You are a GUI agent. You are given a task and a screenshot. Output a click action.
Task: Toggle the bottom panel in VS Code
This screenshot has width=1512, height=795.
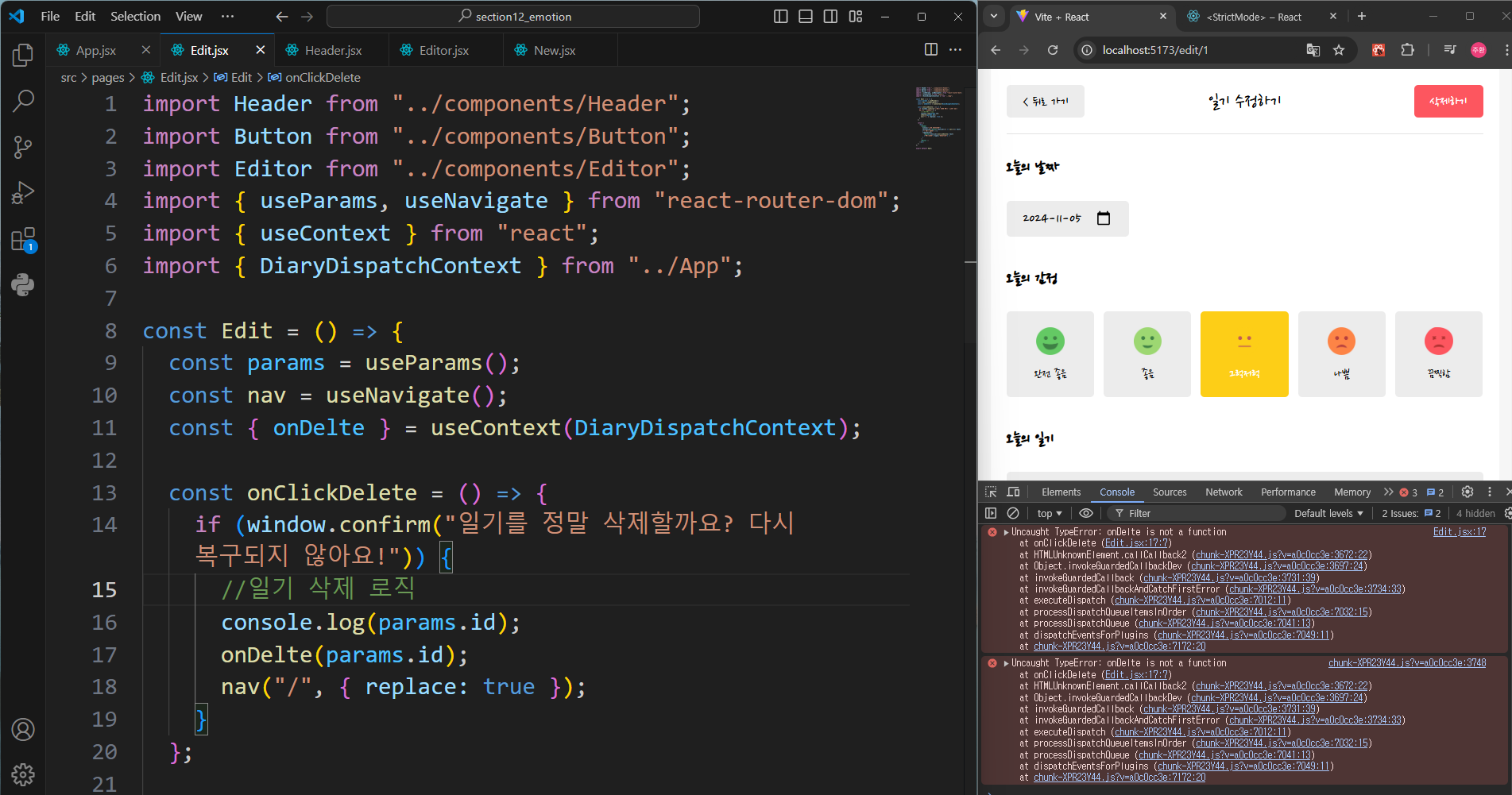[x=806, y=16]
